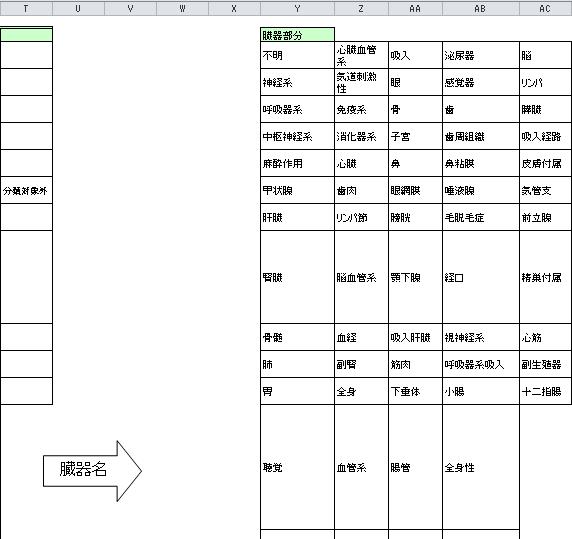
Task: Select the 泌尿器 cell
Action: (481, 55)
